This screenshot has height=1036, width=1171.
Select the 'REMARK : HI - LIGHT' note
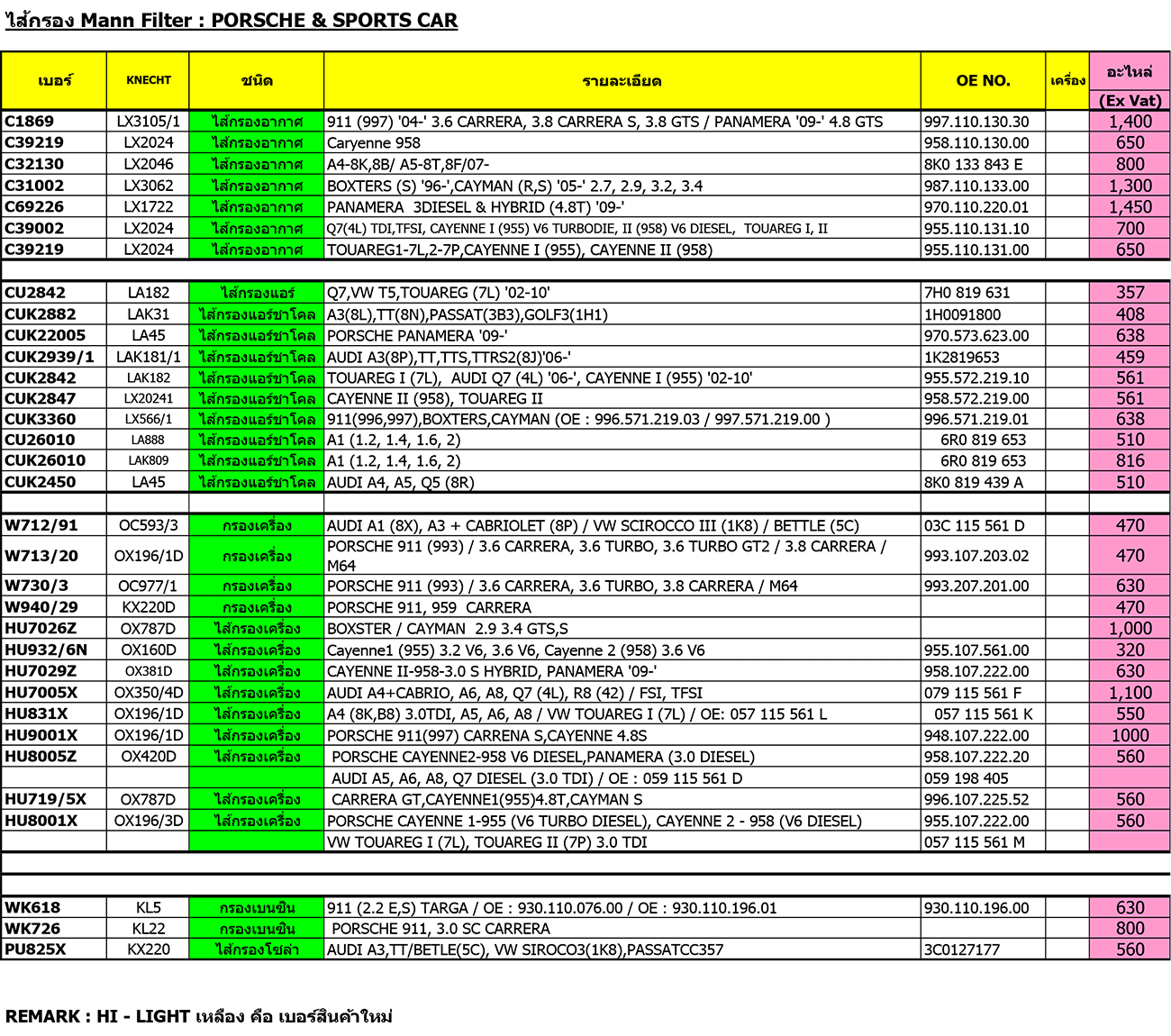198,1016
